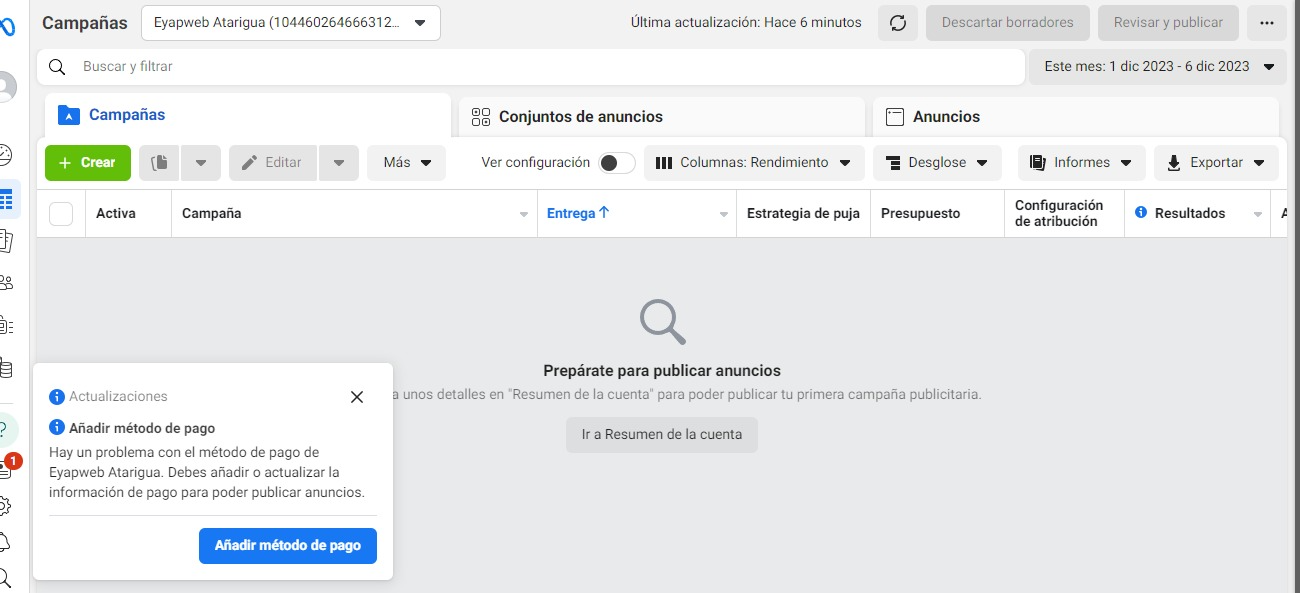Click the refresh data icon
Screen dimensions: 1300x593
897,23
